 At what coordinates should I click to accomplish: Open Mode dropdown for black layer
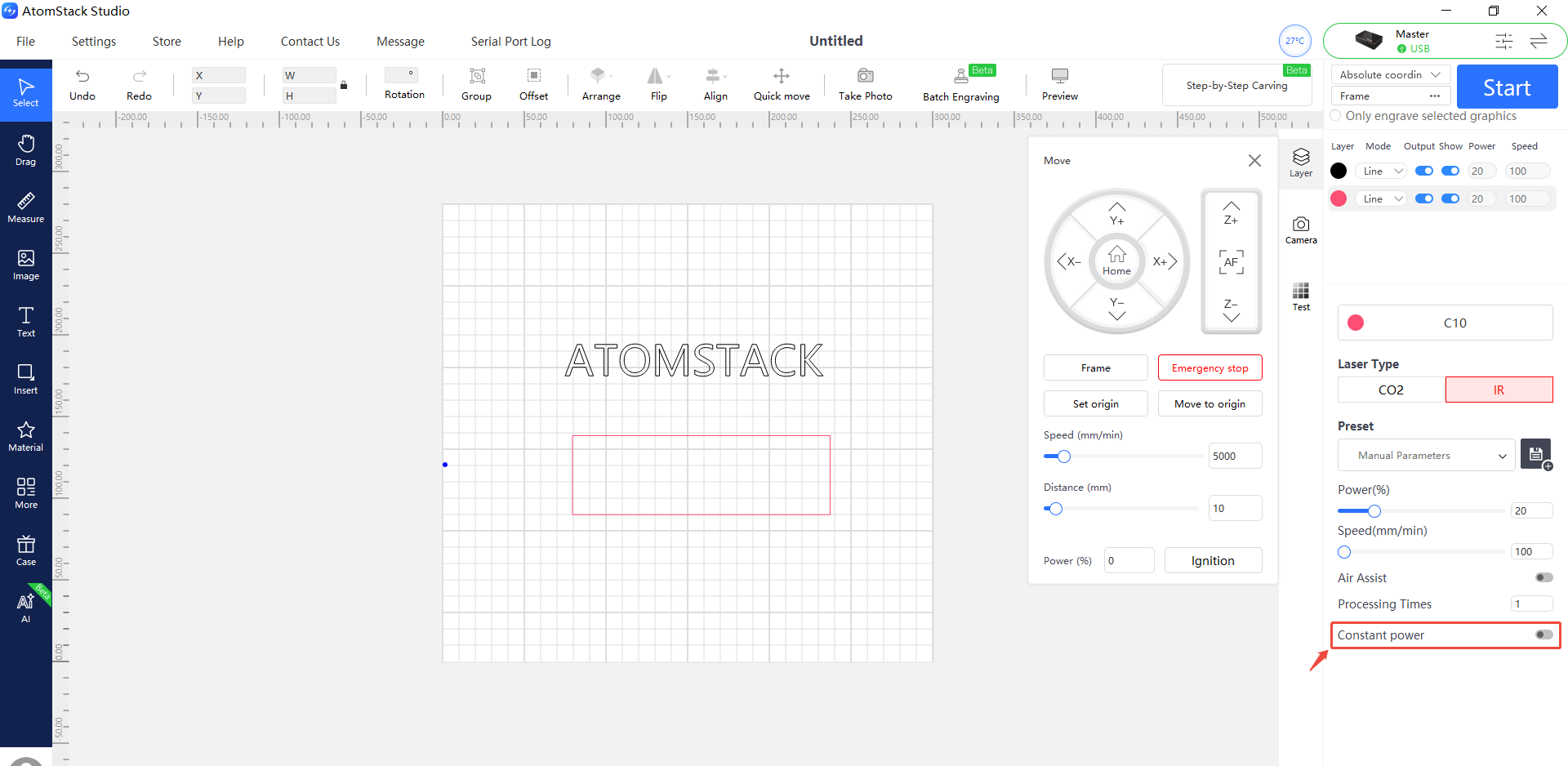coord(1382,171)
